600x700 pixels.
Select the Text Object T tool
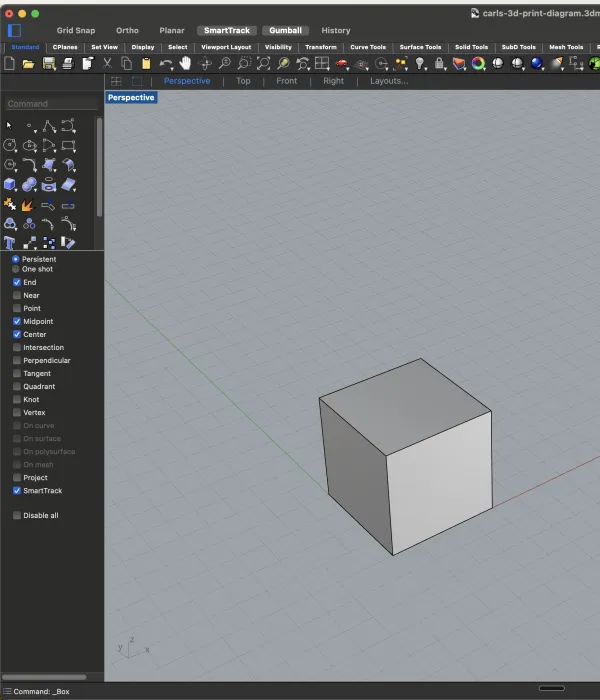tap(9, 243)
